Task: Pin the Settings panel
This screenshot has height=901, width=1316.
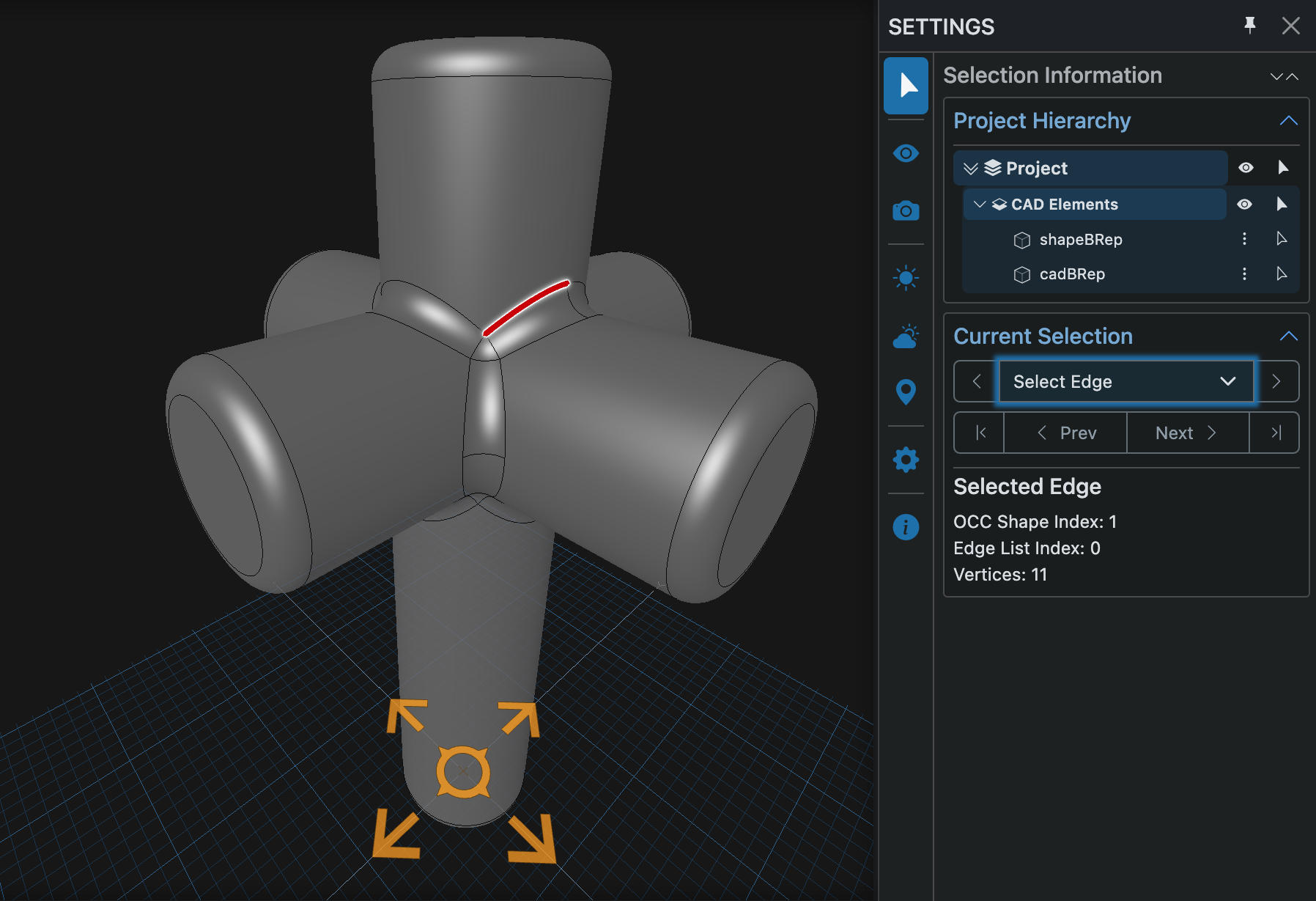Action: pos(1250,26)
